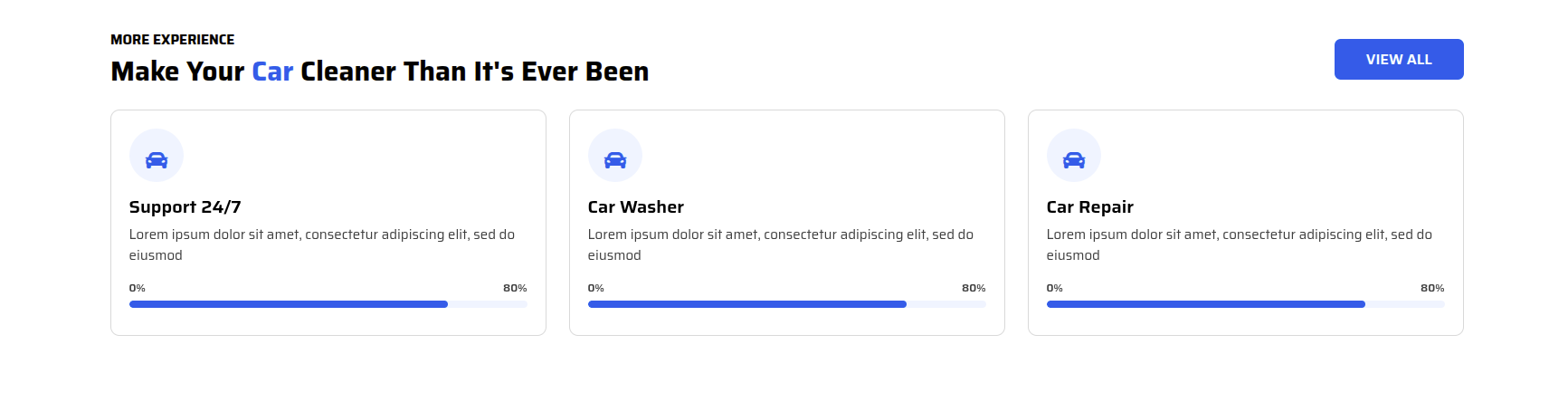Click the blue word Car in the heading
This screenshot has height=402, width=1568.
pyautogui.click(x=272, y=72)
